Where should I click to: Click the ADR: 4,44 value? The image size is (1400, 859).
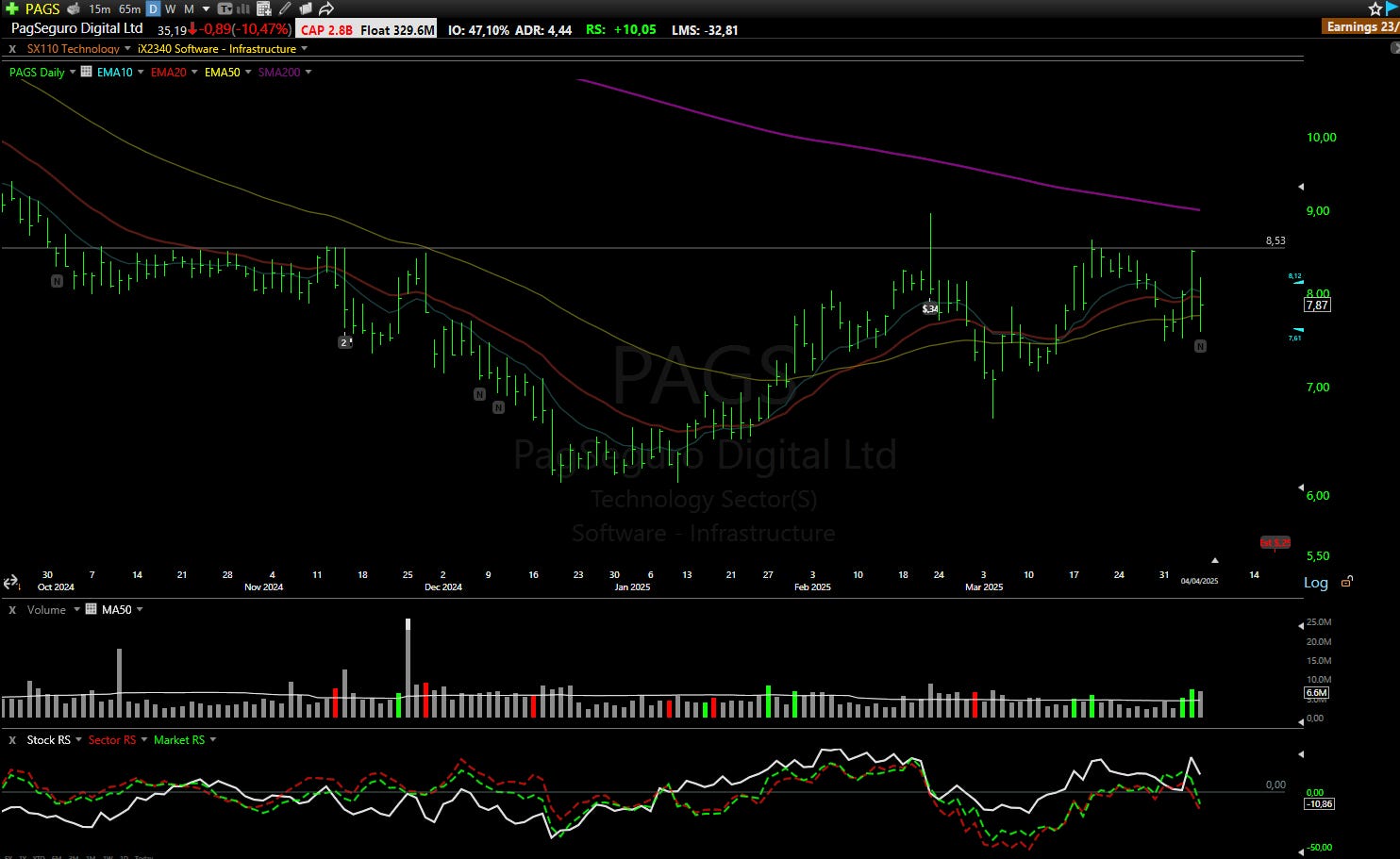[543, 30]
